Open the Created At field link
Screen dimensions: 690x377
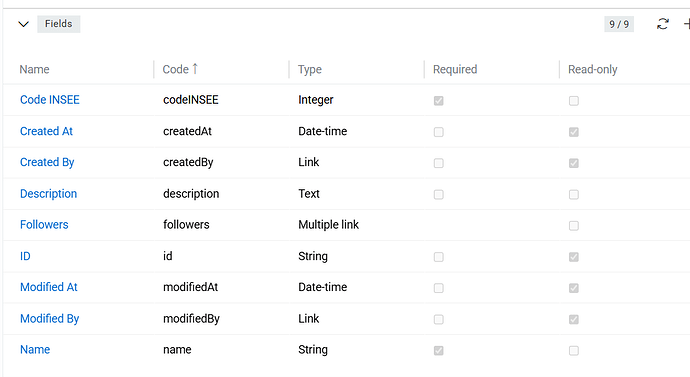[x=46, y=131]
